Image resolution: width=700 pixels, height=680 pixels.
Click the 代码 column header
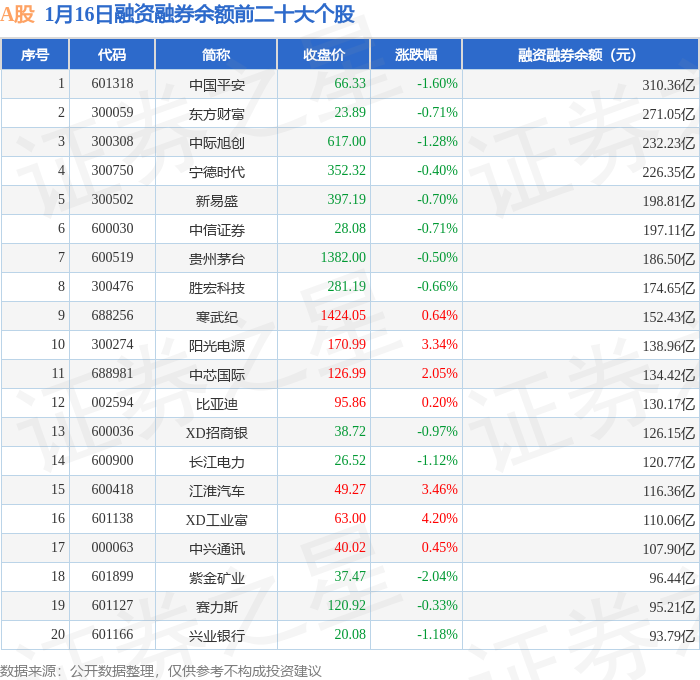[x=112, y=54]
